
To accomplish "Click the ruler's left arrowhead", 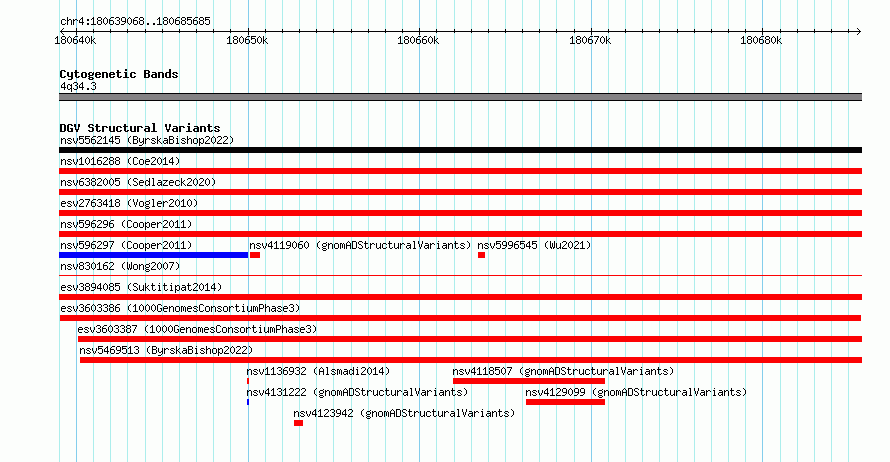I will [x=62, y=31].
